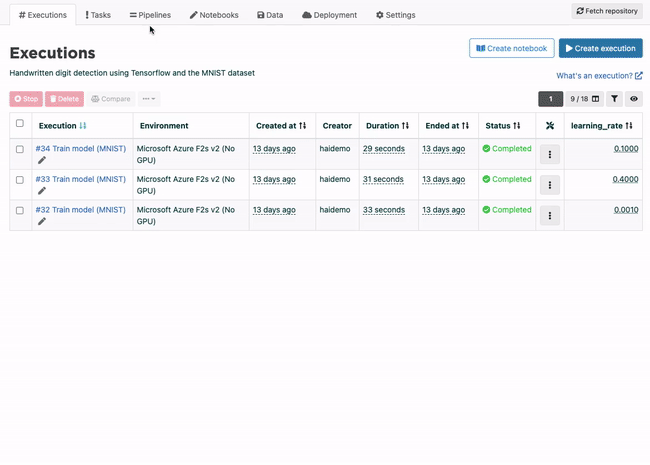
Task: Open the three-dot menu for execution #33
Action: pos(550,185)
